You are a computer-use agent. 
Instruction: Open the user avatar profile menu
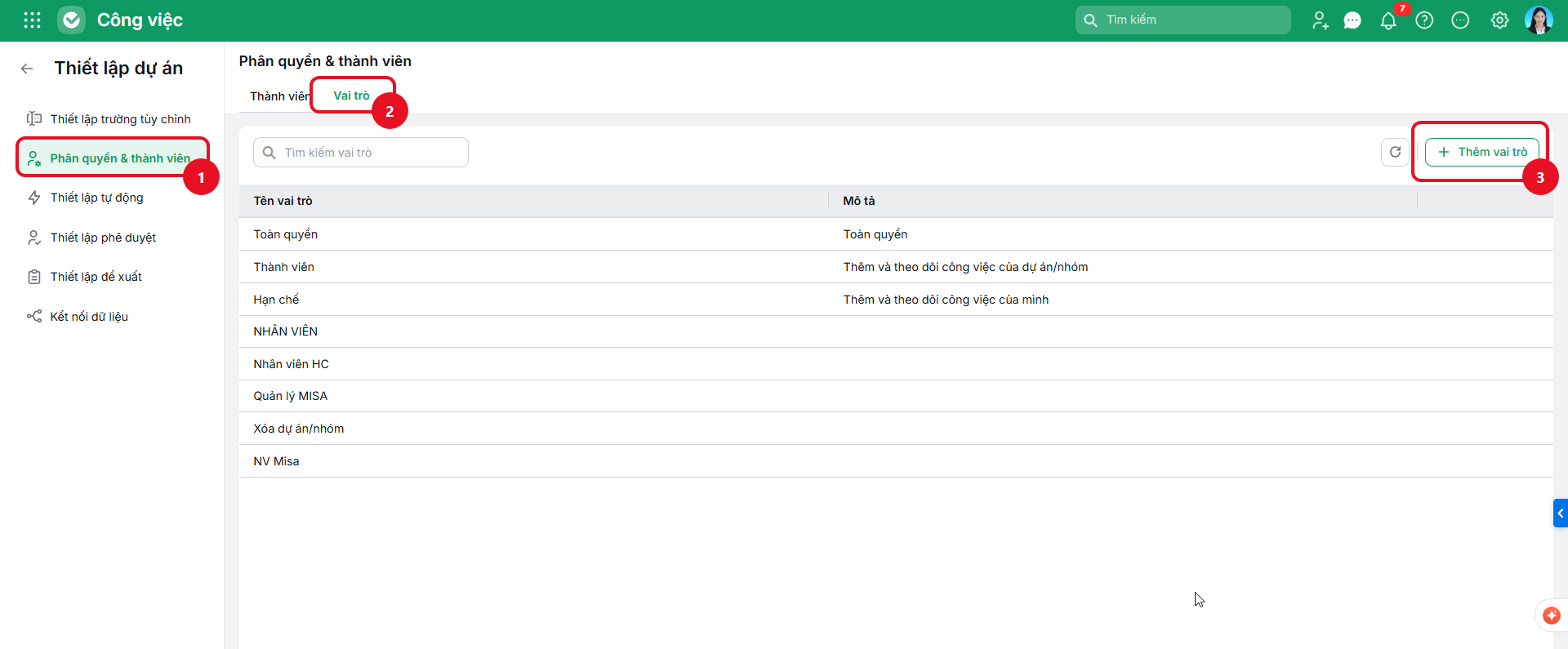(x=1539, y=20)
